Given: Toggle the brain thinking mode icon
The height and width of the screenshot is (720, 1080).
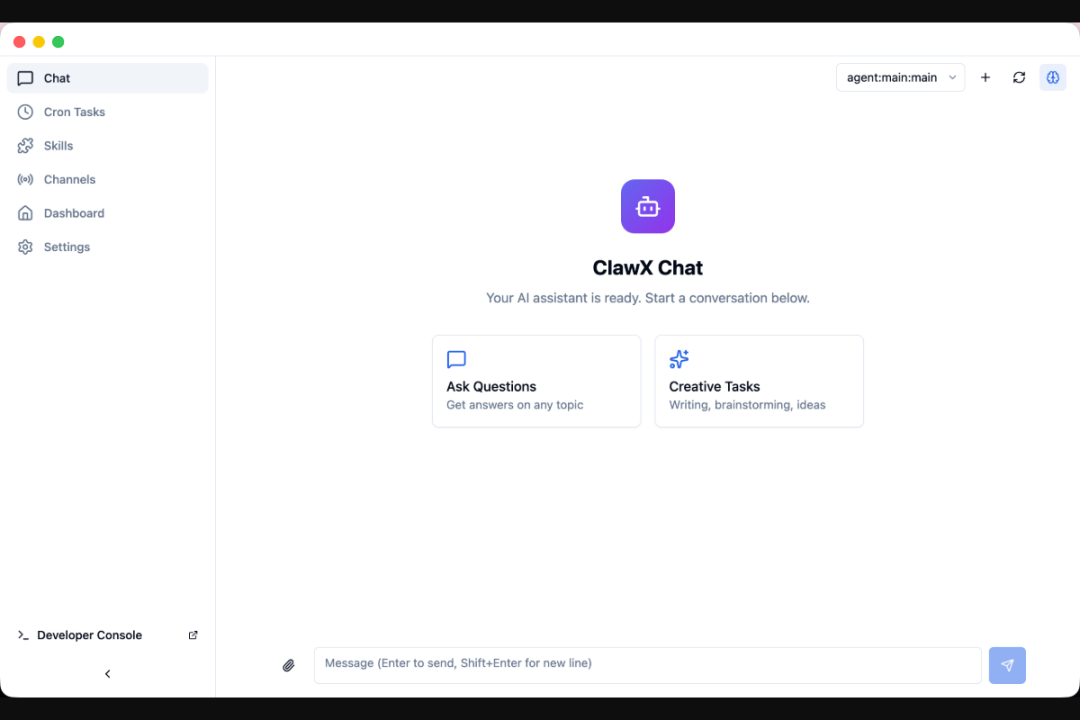Looking at the screenshot, I should 1052,78.
